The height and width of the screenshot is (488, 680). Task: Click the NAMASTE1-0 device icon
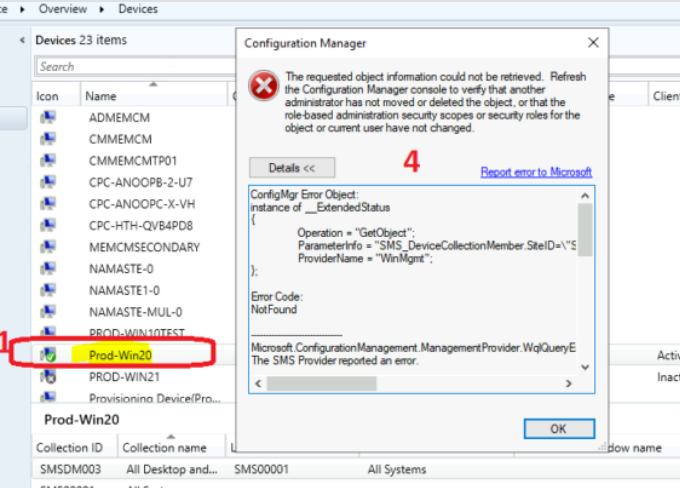[48, 290]
